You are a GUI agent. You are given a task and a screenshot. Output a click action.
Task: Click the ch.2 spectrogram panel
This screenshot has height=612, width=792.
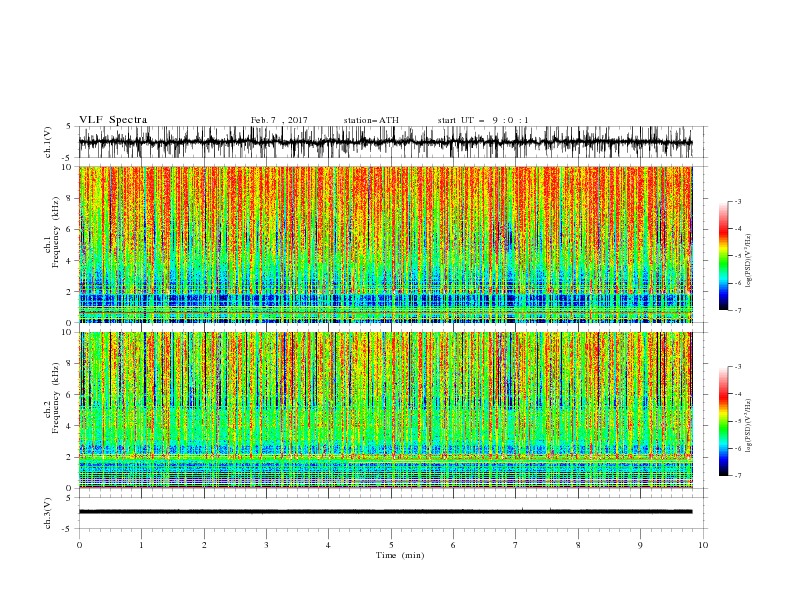(x=385, y=410)
